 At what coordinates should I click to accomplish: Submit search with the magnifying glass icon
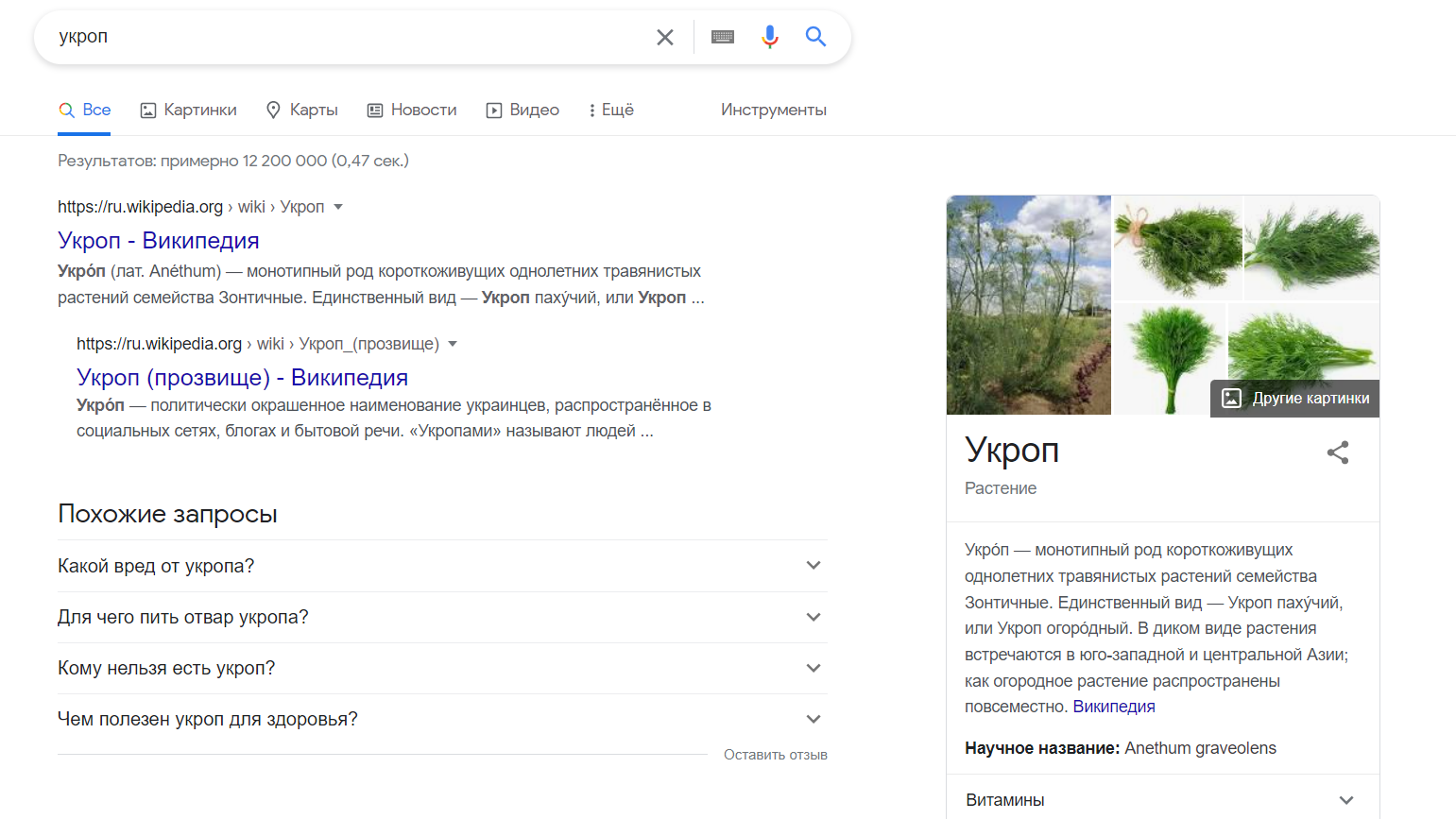click(815, 37)
